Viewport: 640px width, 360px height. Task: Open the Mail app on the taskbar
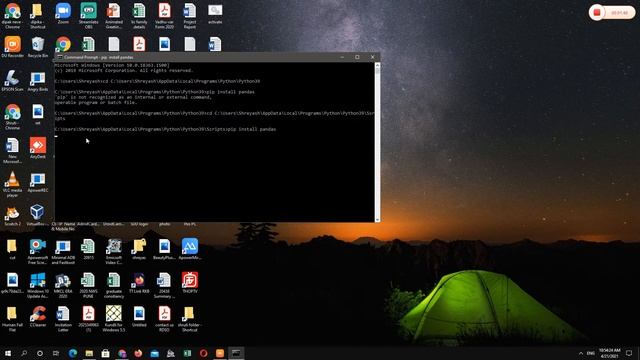point(154,353)
